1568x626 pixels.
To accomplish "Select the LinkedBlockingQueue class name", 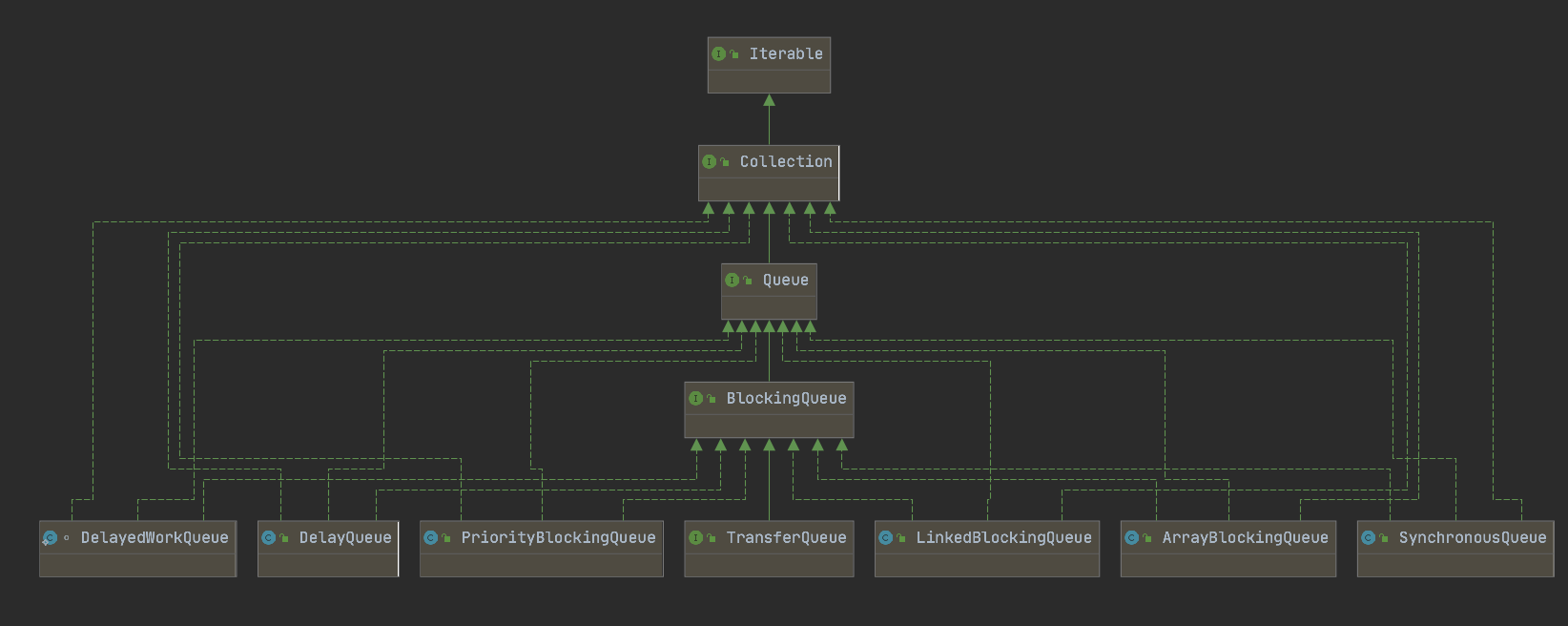I will 1003,538.
